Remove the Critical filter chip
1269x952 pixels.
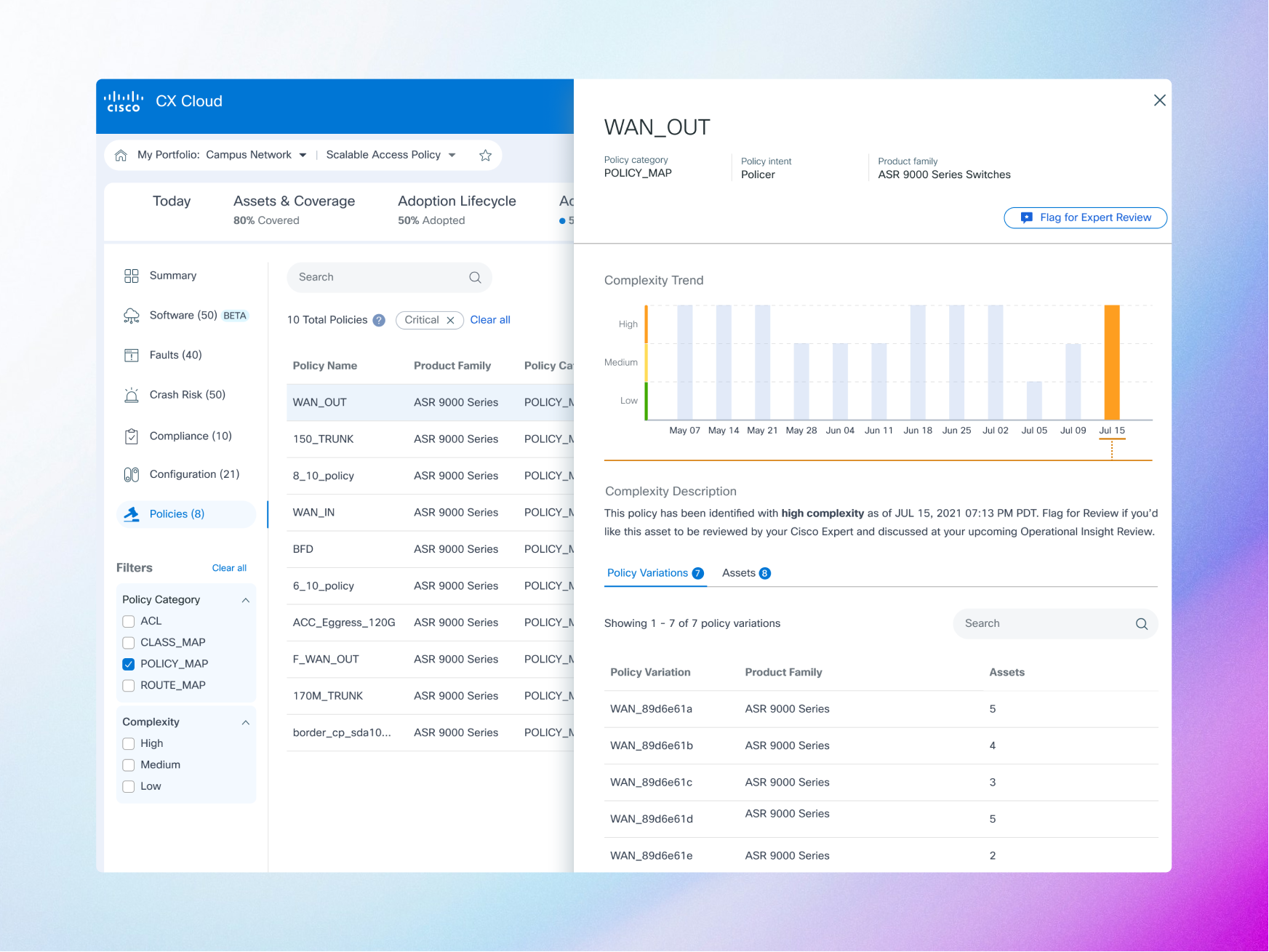pyautogui.click(x=451, y=320)
